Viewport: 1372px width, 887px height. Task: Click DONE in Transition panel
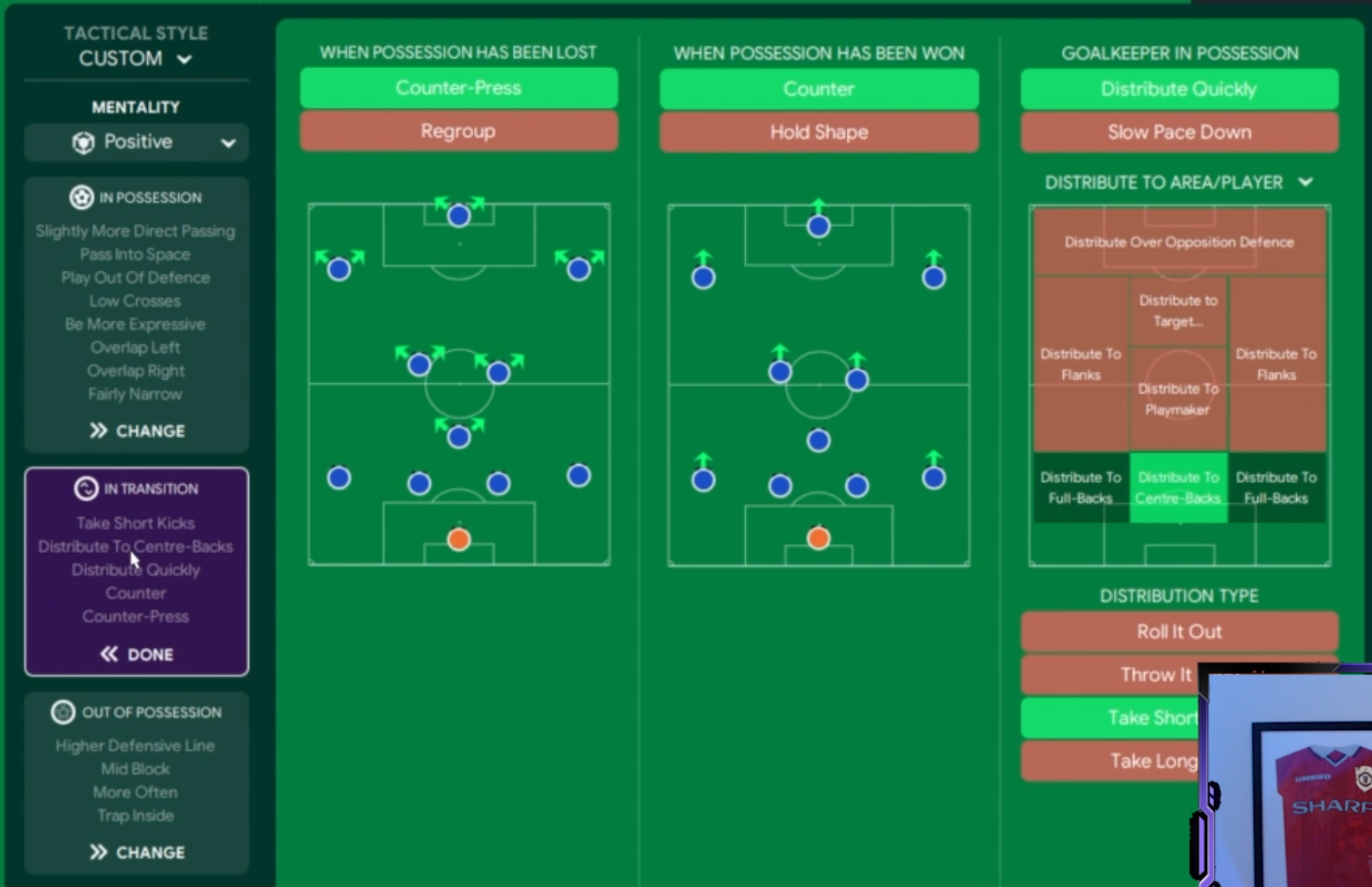[x=136, y=654]
